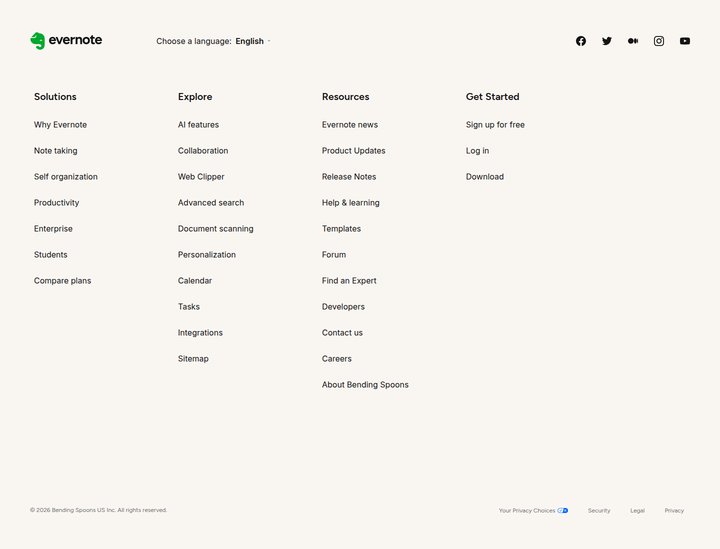Open Your Privacy Choices link

coord(534,510)
